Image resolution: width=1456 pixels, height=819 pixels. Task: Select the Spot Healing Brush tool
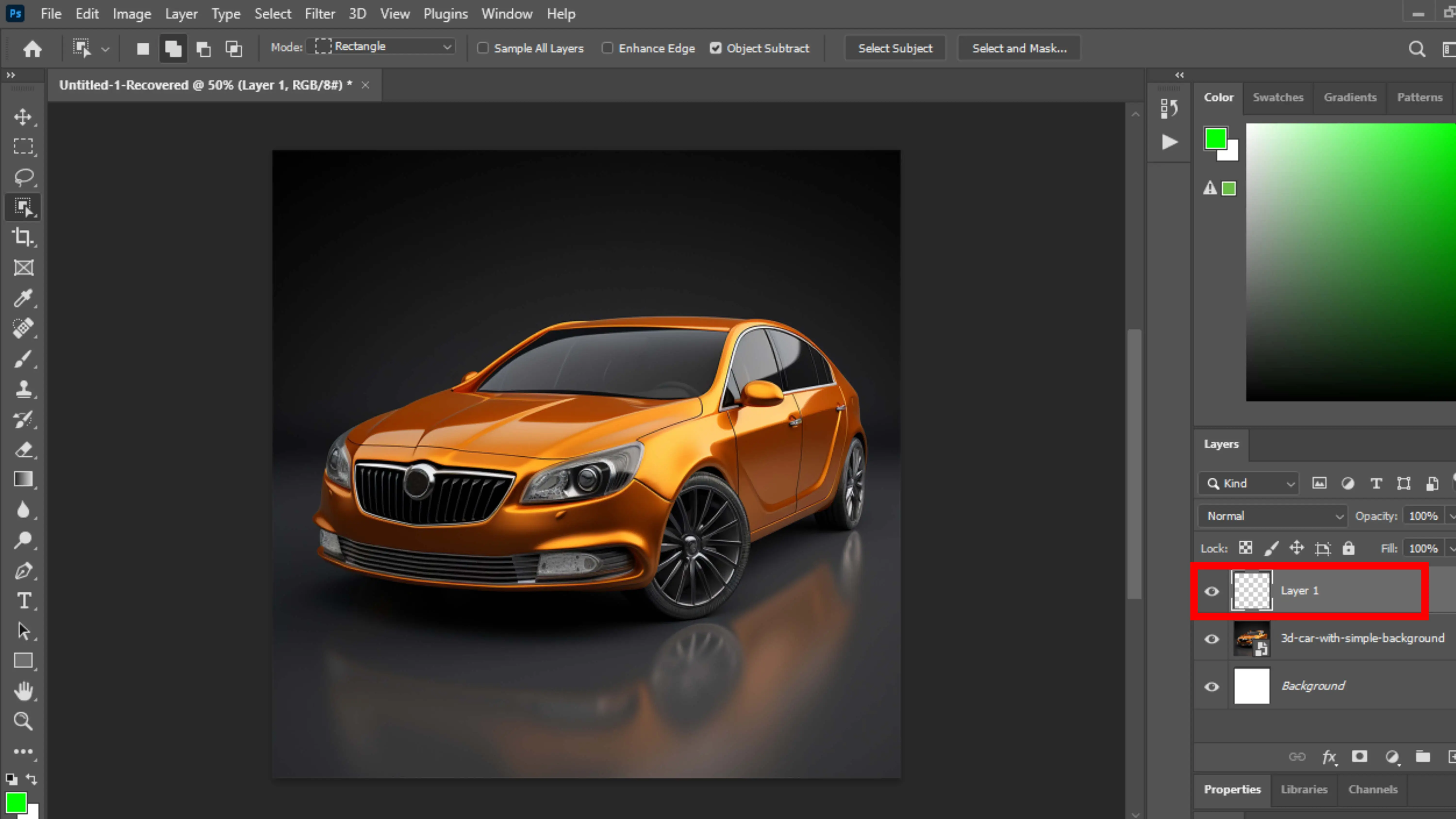click(23, 328)
